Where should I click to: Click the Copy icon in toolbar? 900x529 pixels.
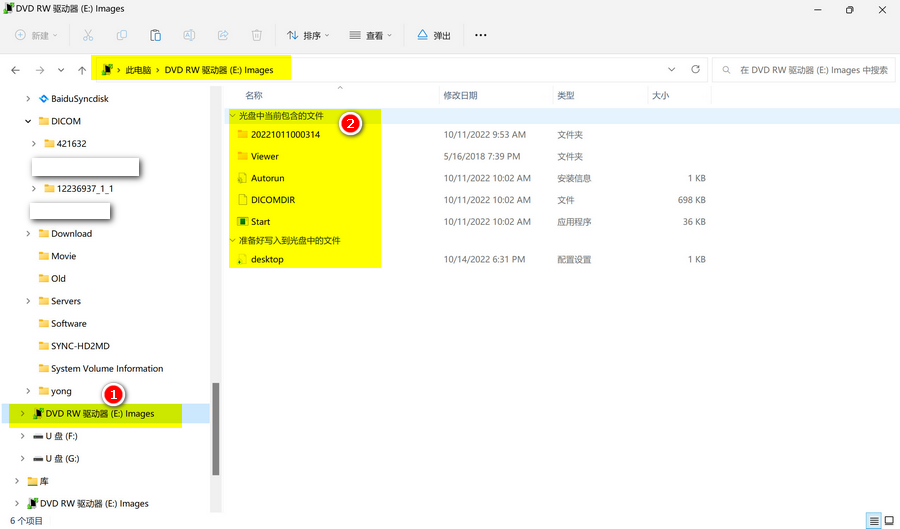coord(122,36)
